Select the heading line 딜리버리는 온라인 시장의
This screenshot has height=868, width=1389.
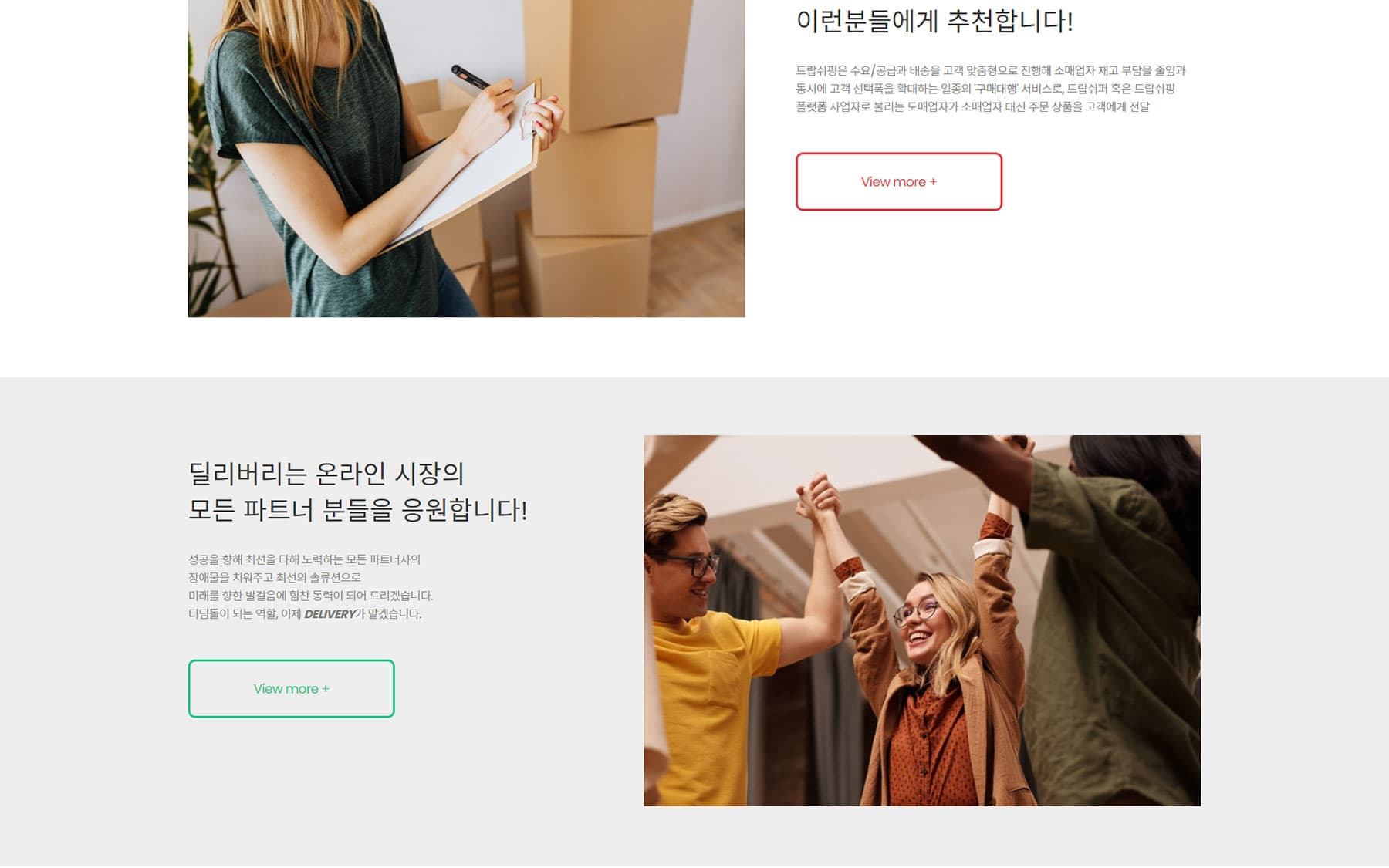[326, 473]
